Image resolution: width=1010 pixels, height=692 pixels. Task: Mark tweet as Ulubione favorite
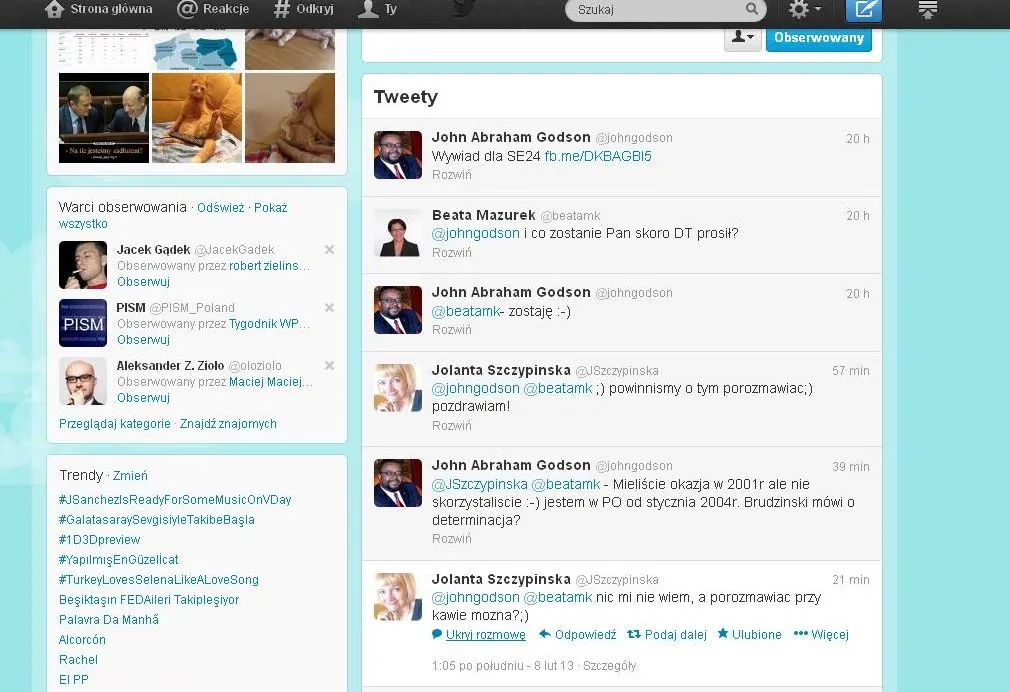point(749,635)
